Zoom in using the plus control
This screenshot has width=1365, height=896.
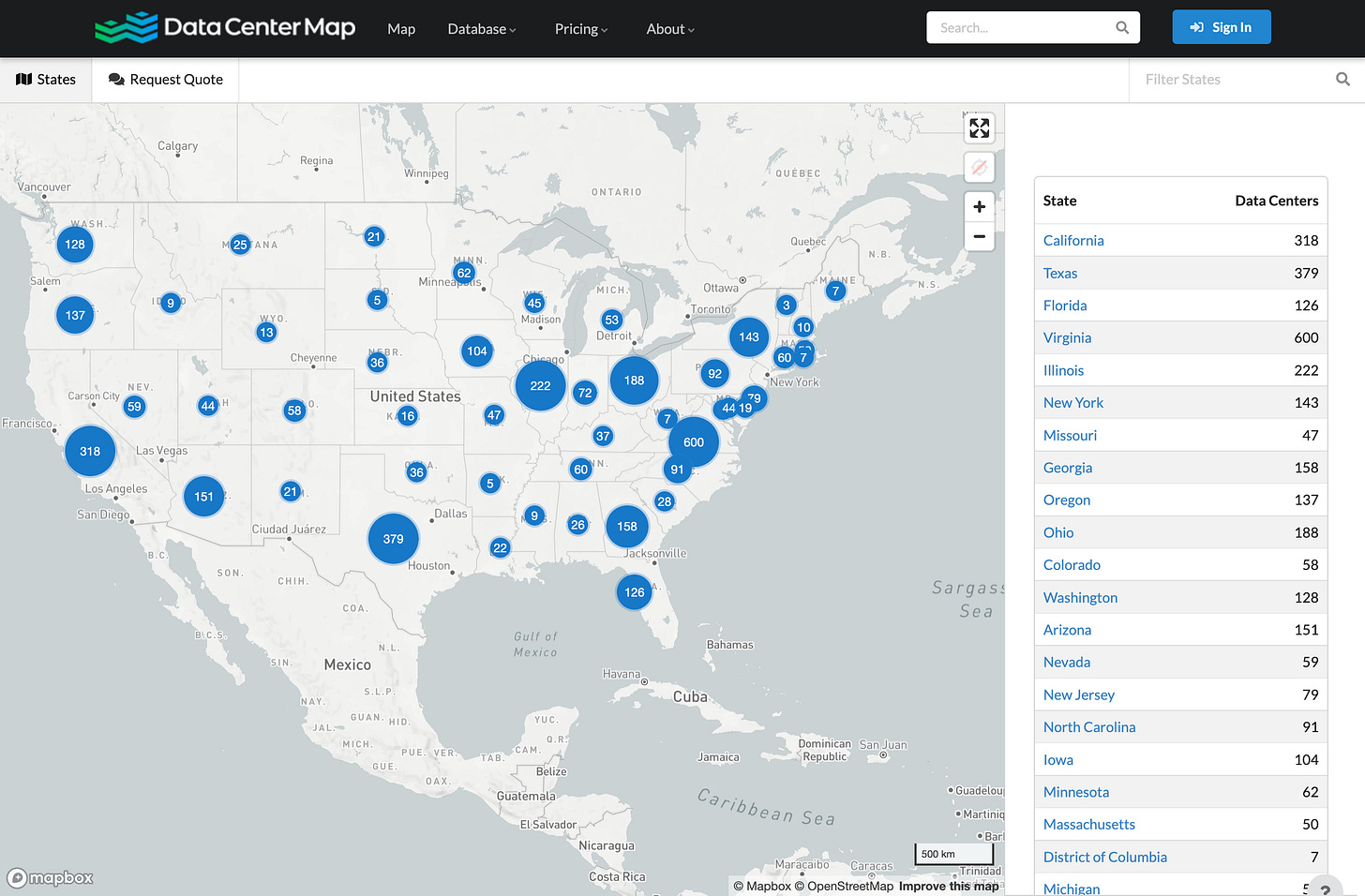click(979, 206)
